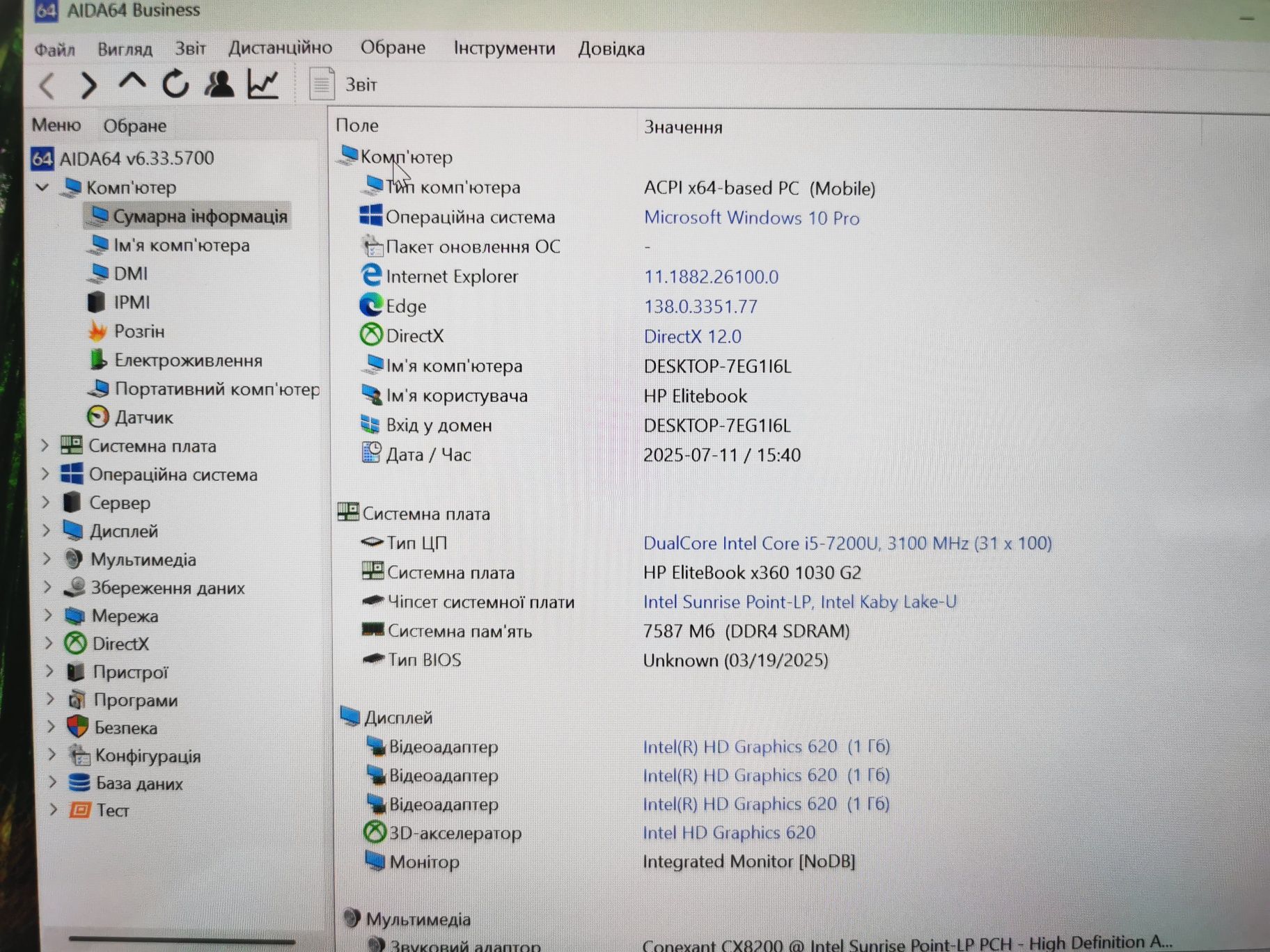Open the user manager toolbar icon
1270x952 pixels.
219,84
